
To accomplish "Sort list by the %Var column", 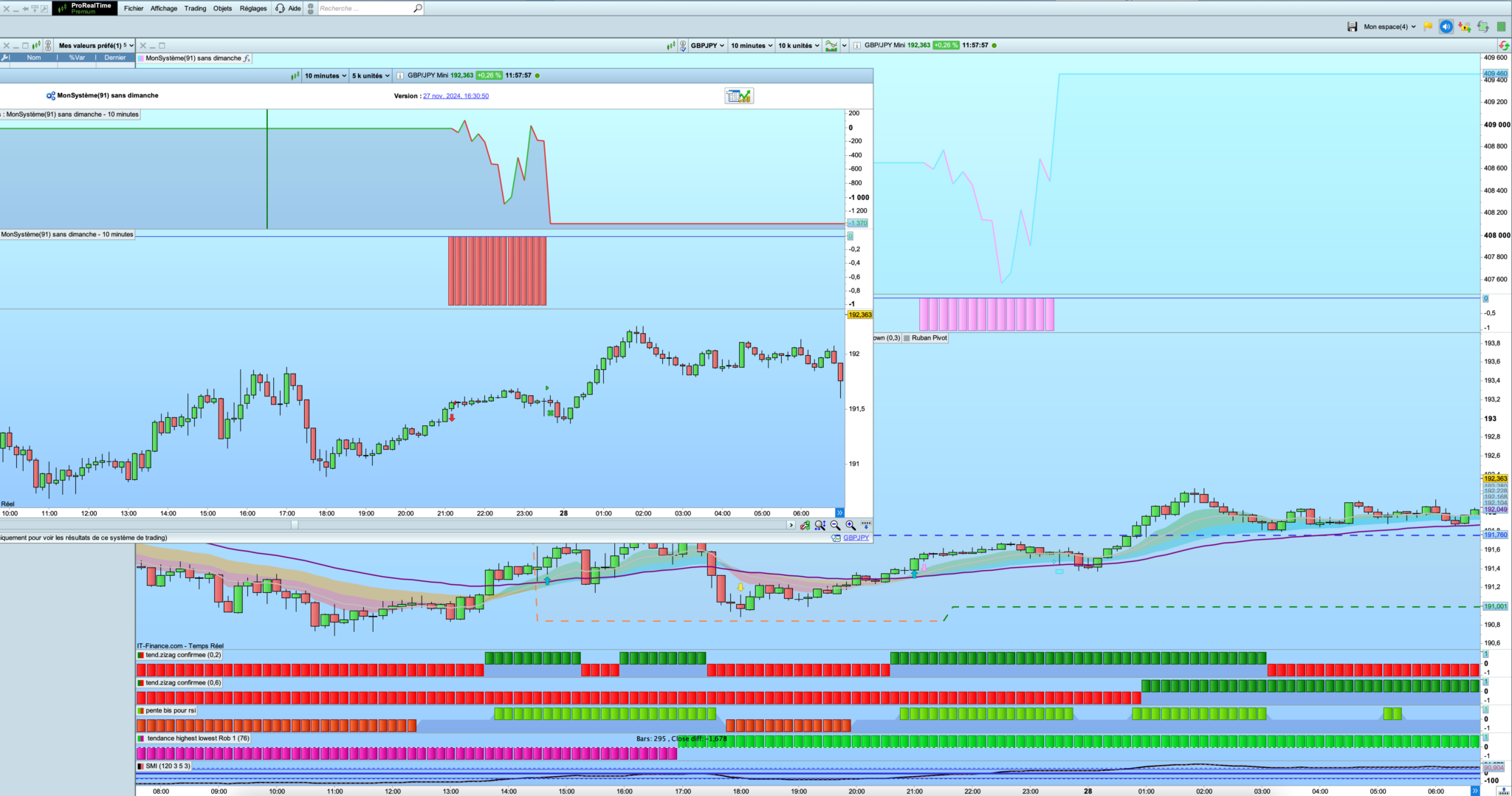I will (x=77, y=58).
